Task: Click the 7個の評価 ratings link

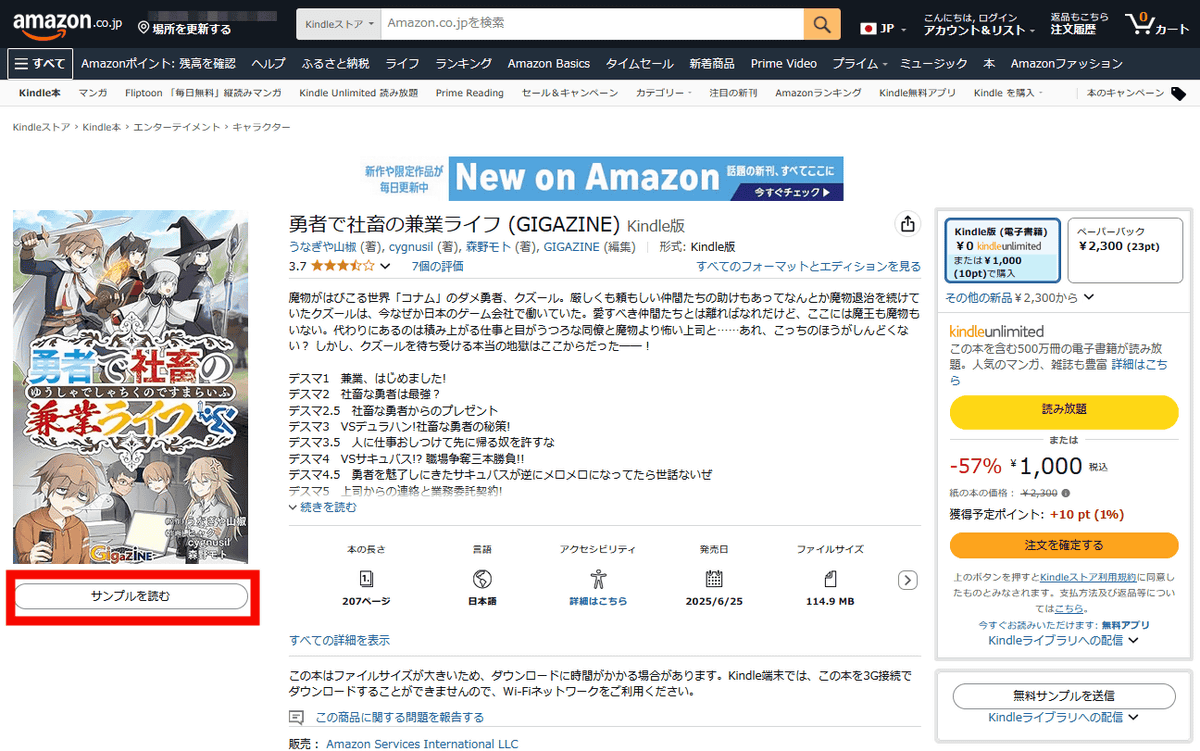Action: [437, 266]
